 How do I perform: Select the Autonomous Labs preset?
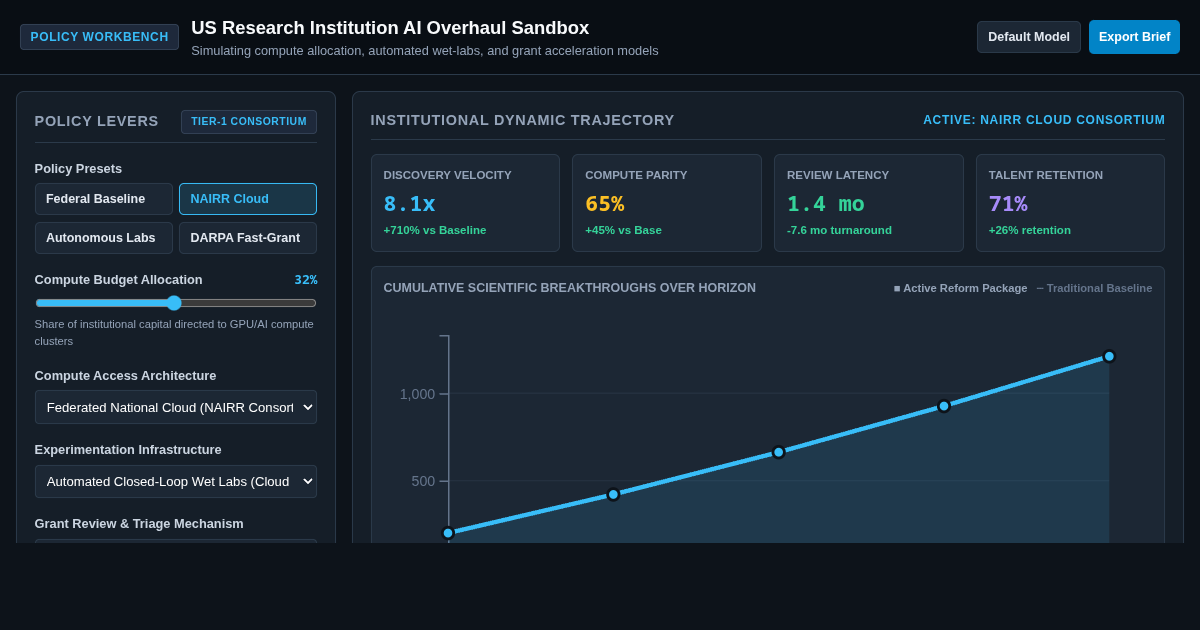[x=104, y=238]
